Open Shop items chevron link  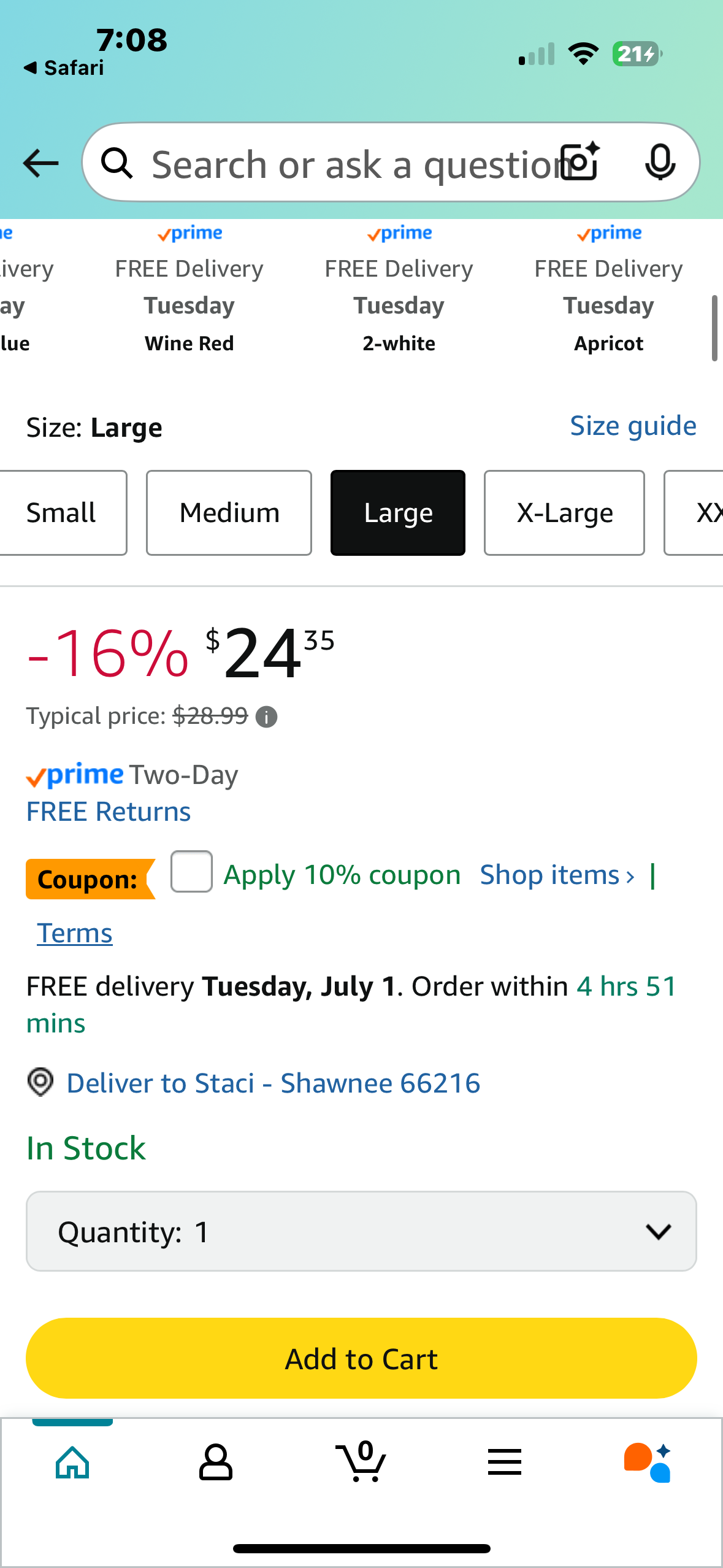click(557, 875)
